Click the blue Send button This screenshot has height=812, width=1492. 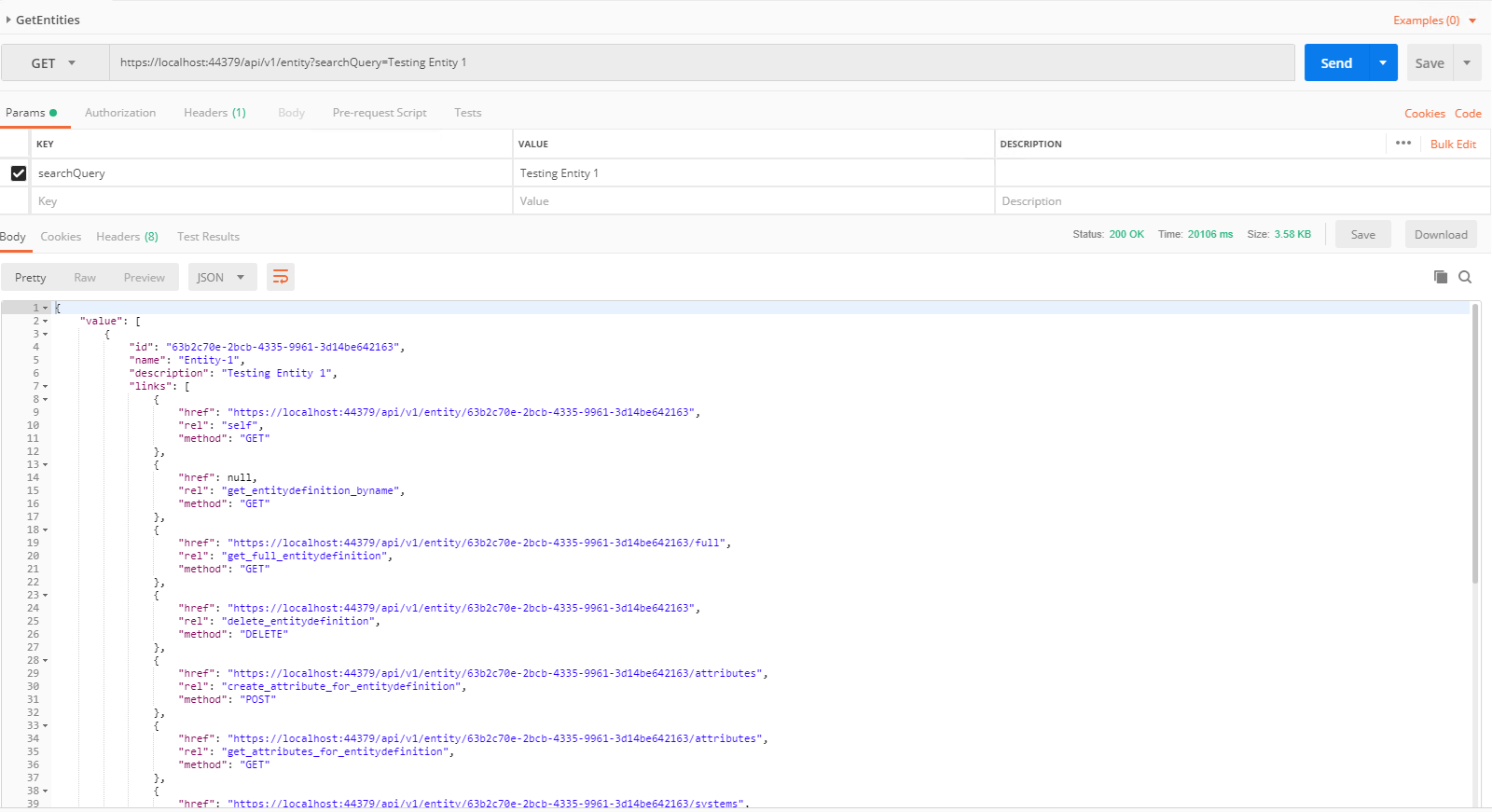click(x=1335, y=63)
